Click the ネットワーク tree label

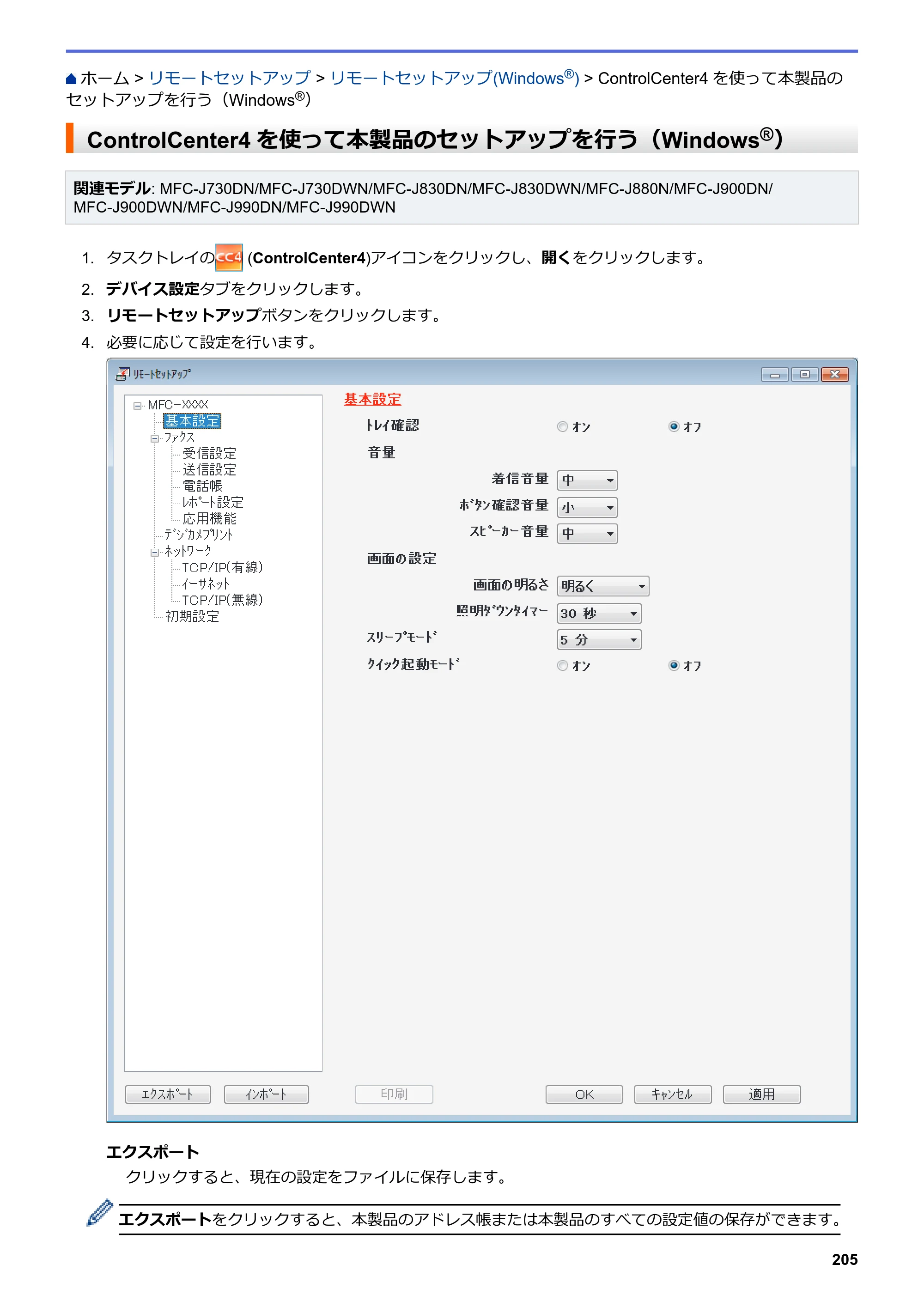pyautogui.click(x=188, y=551)
